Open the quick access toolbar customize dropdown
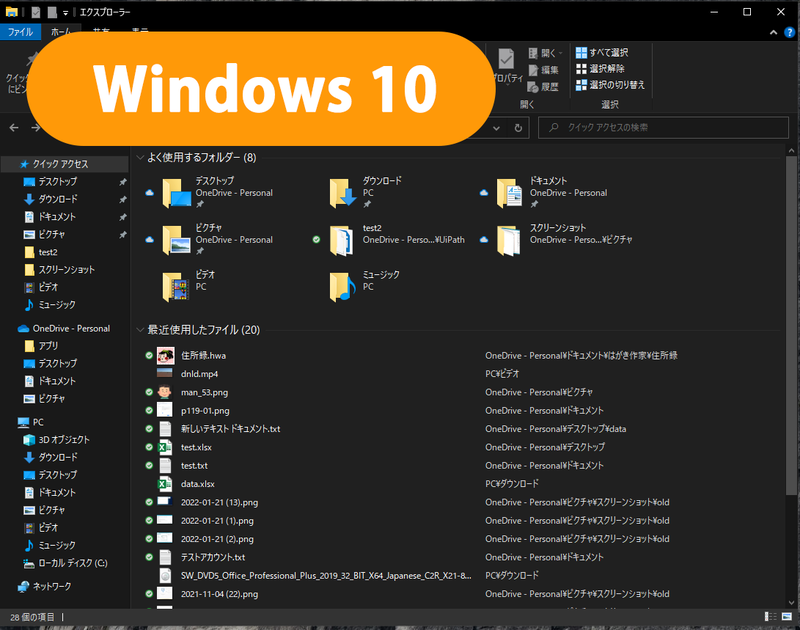 (65, 13)
